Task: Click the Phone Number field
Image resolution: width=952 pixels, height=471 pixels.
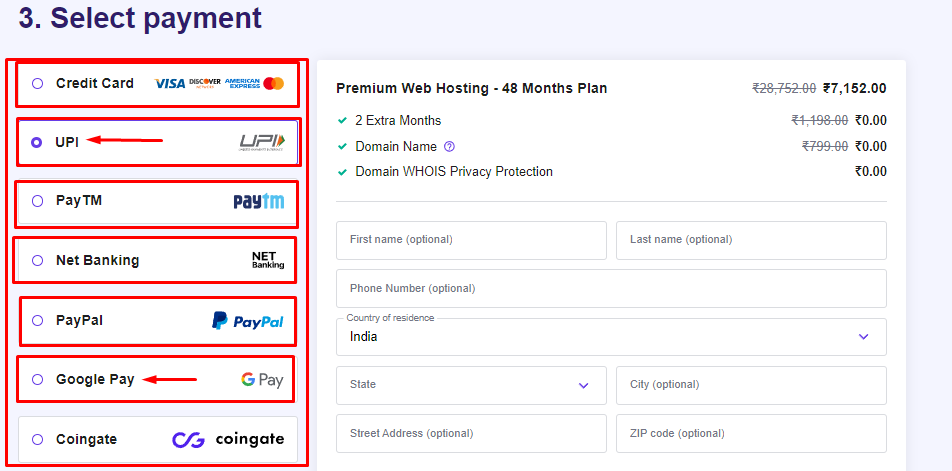Action: (611, 288)
